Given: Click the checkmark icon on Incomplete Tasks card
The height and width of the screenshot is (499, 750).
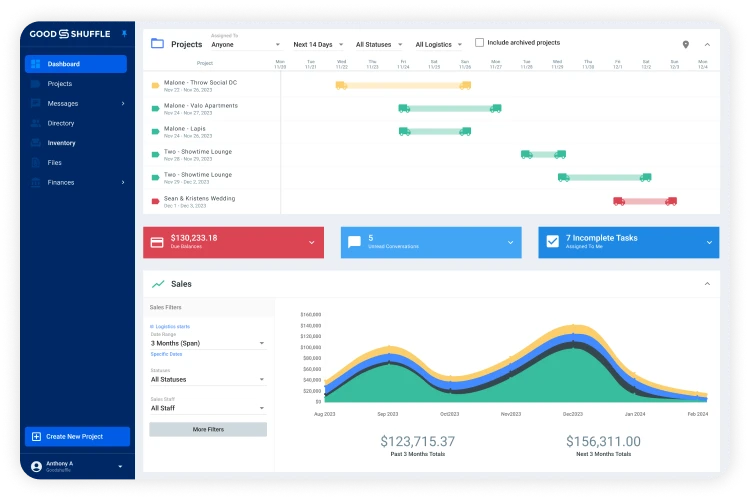Looking at the screenshot, I should pos(552,242).
